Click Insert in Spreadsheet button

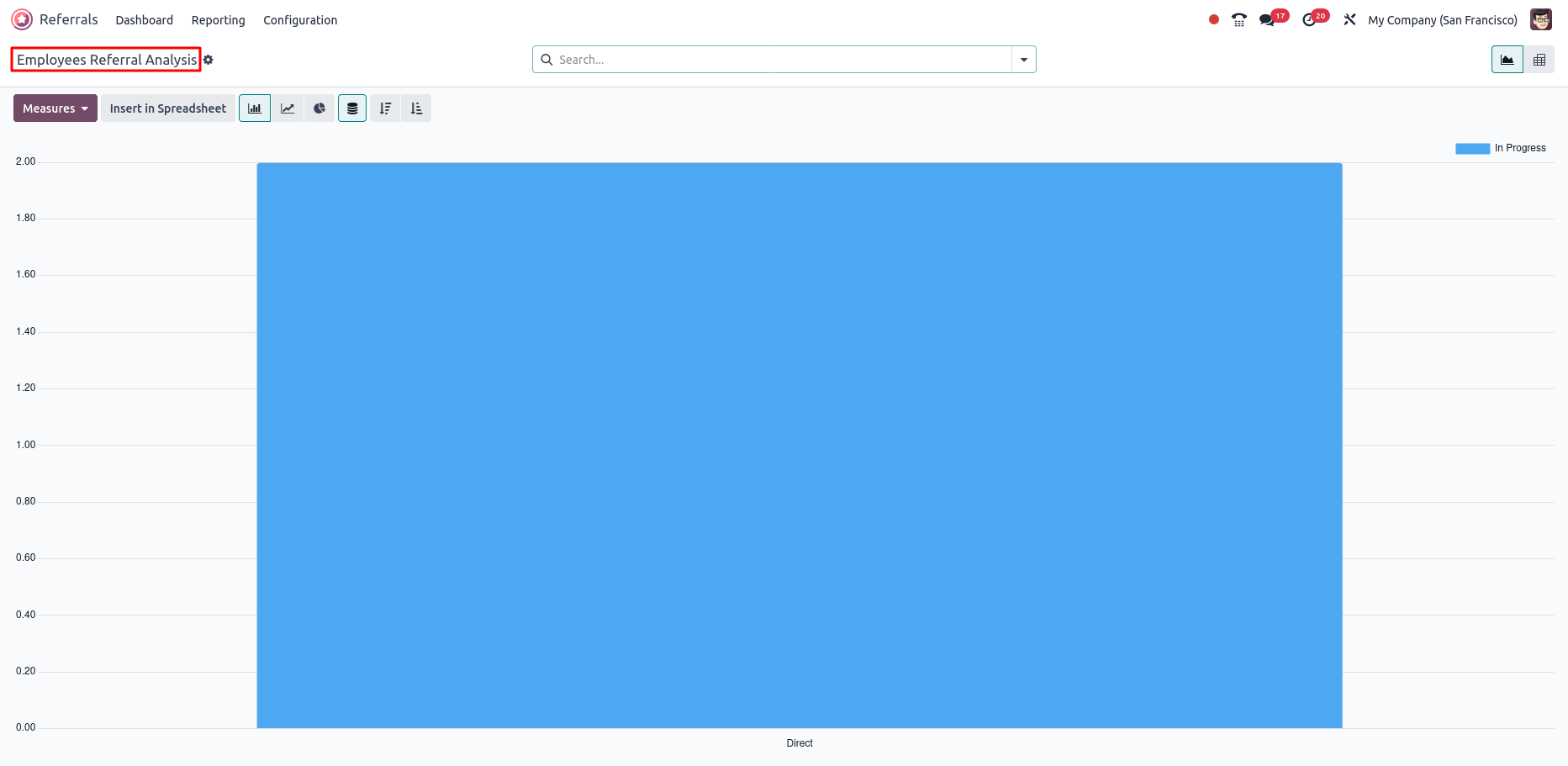[x=168, y=108]
